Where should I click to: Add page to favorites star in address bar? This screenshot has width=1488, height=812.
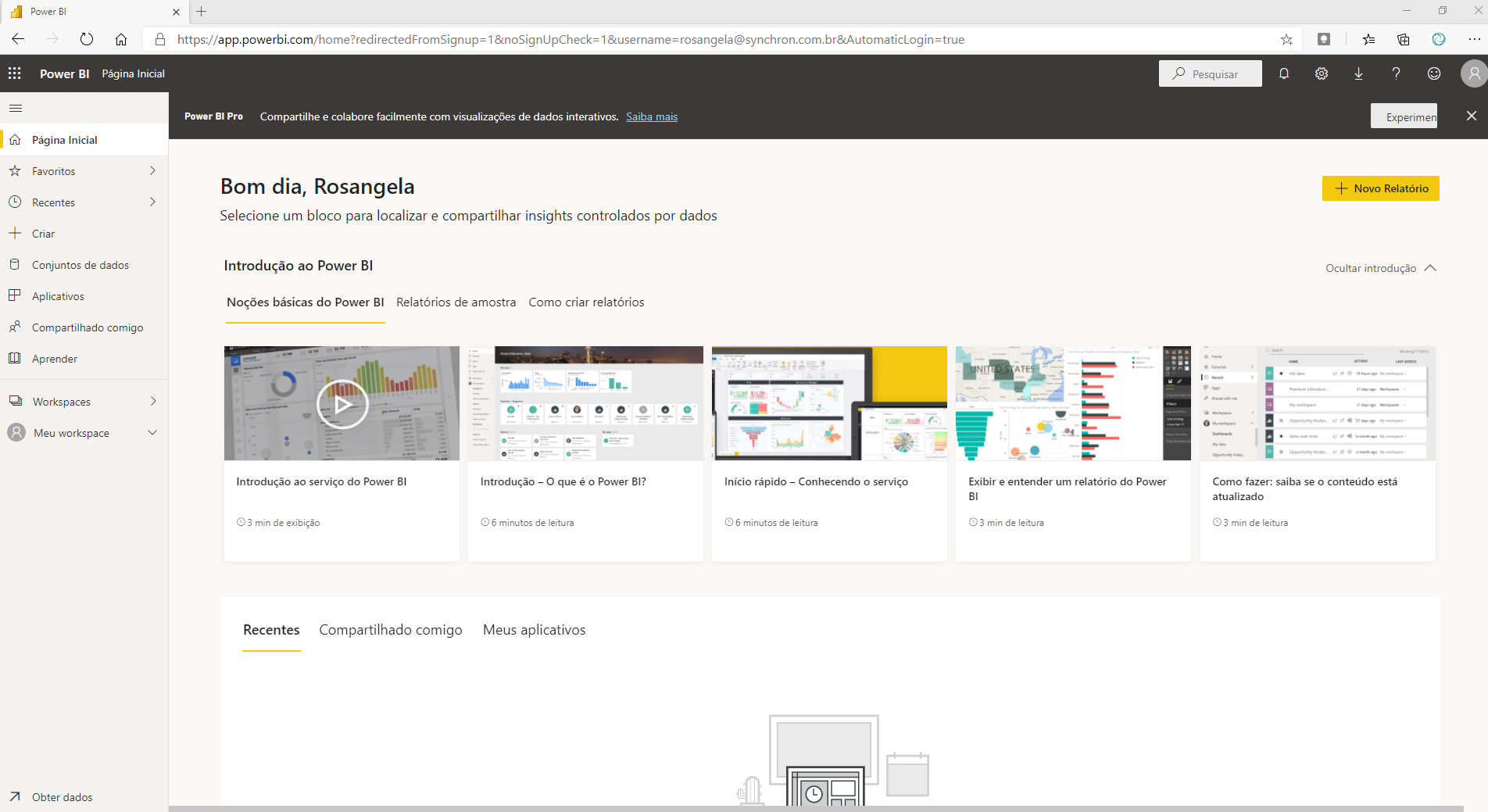tap(1286, 39)
